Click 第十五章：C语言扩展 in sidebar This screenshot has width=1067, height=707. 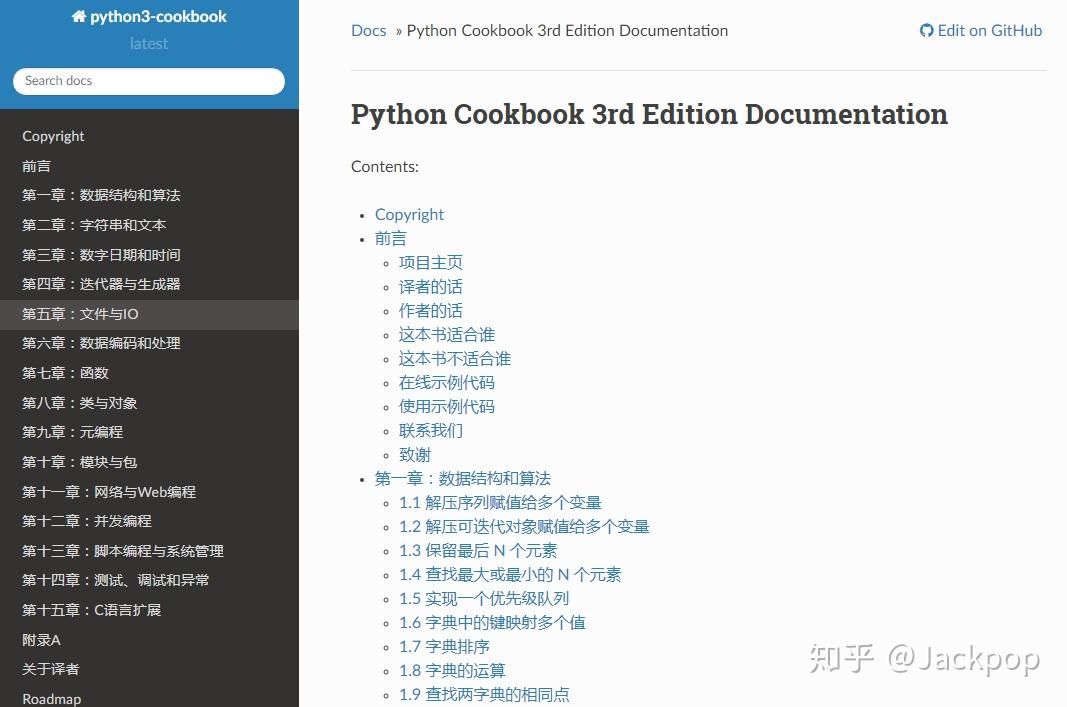[94, 609]
